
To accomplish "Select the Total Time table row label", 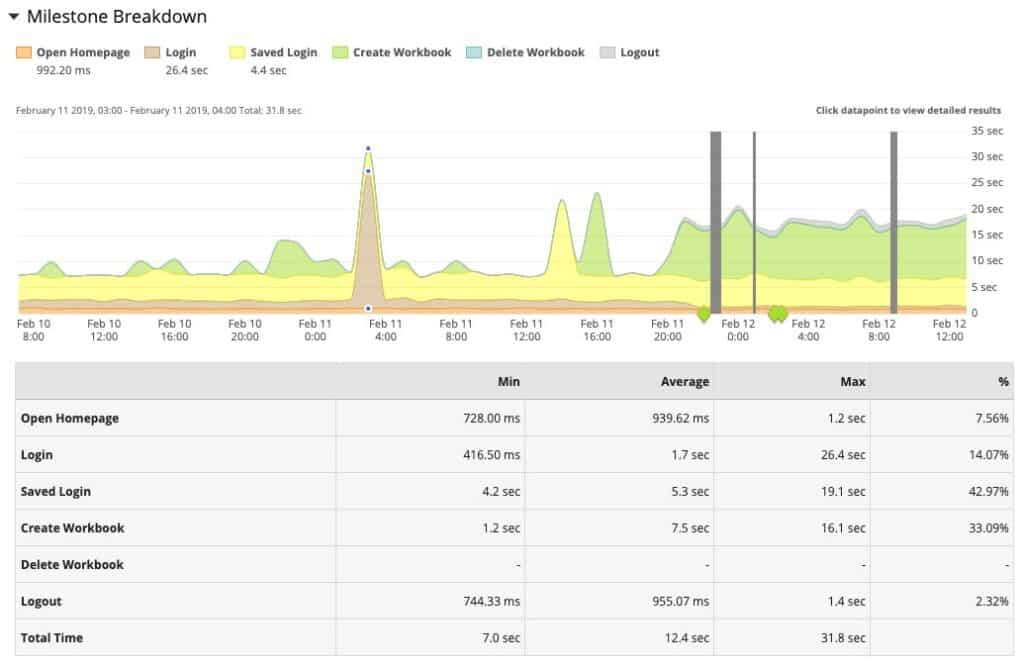I will 52,638.
